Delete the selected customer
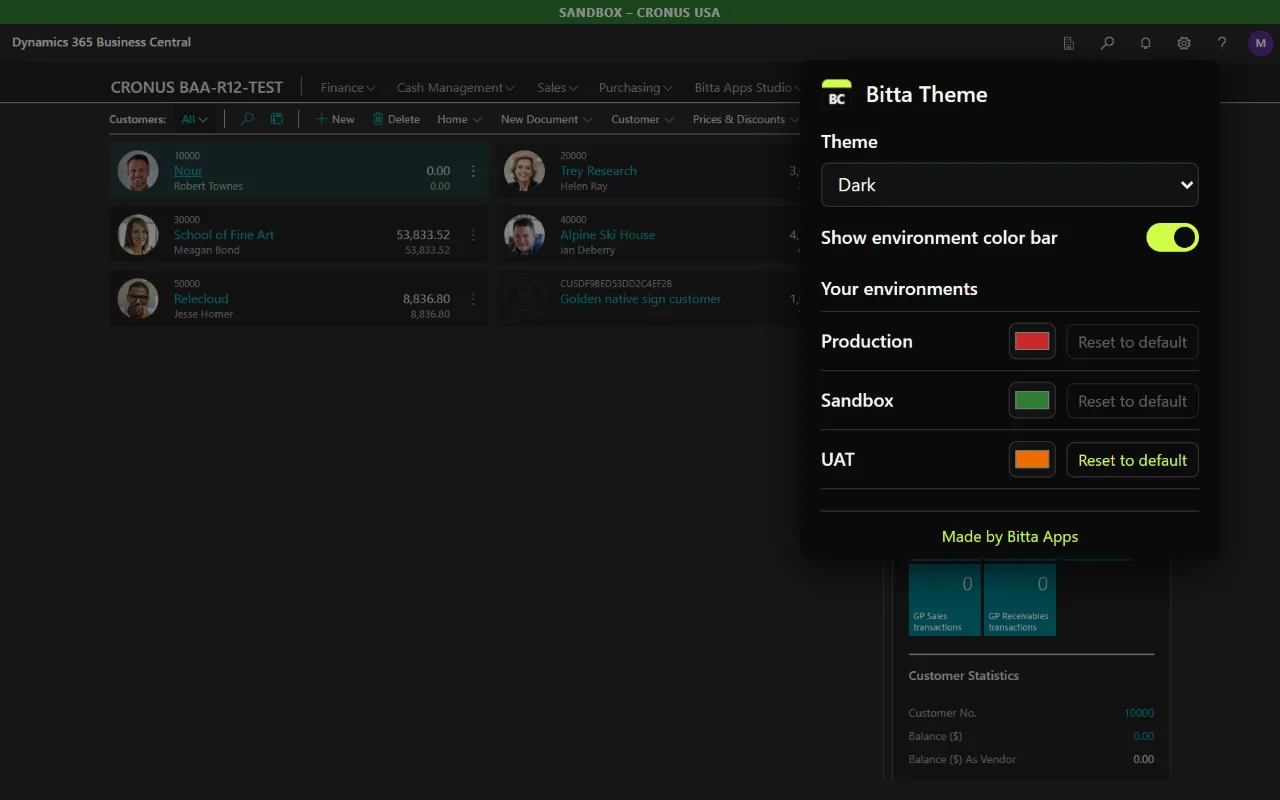 click(x=396, y=119)
